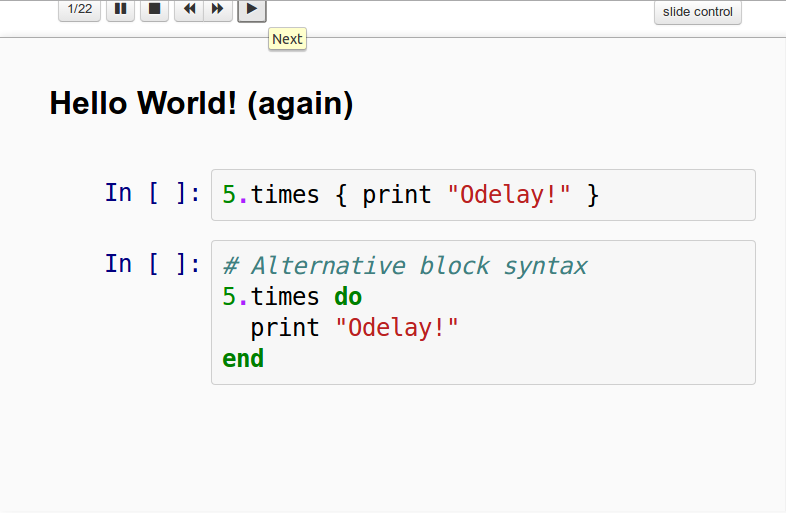Pause the slideshow playback

(x=120, y=9)
